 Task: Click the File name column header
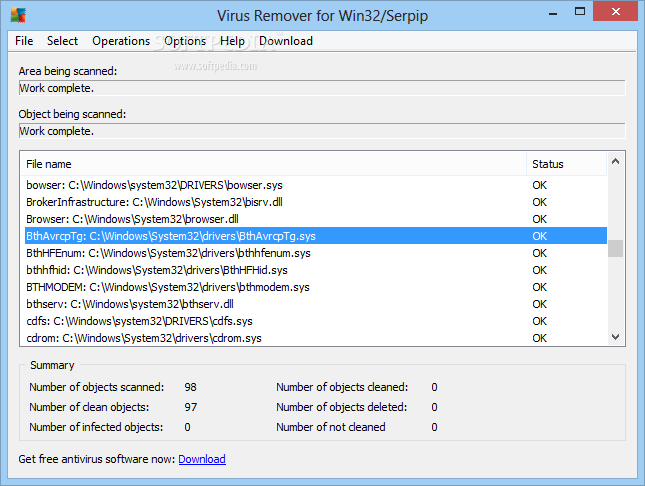[x=273, y=164]
